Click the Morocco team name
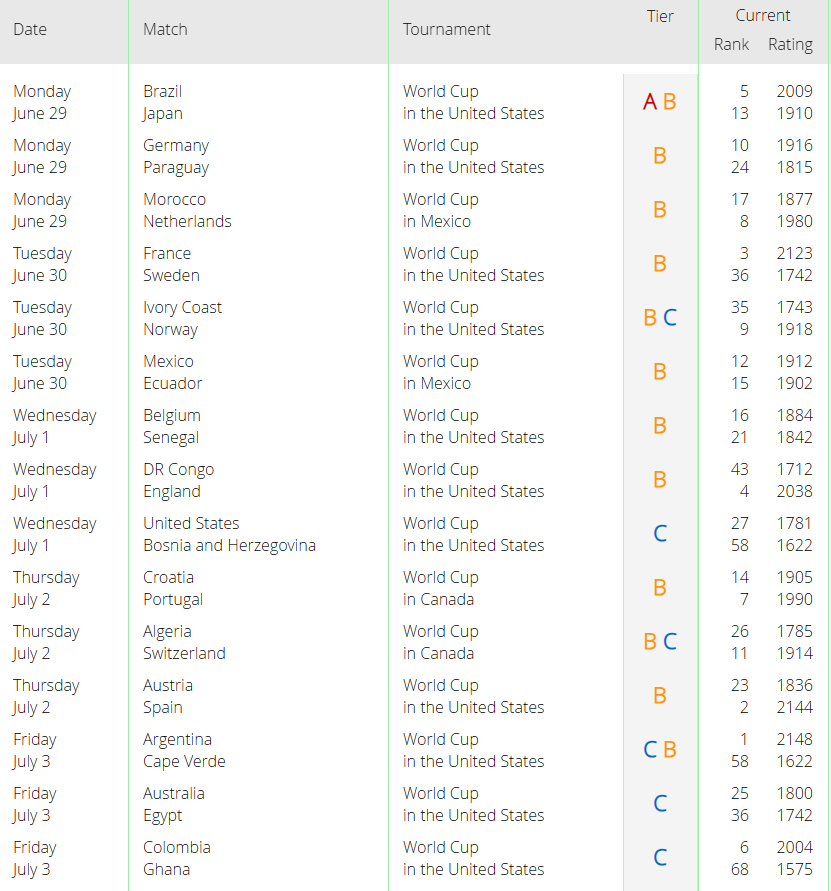 point(174,199)
